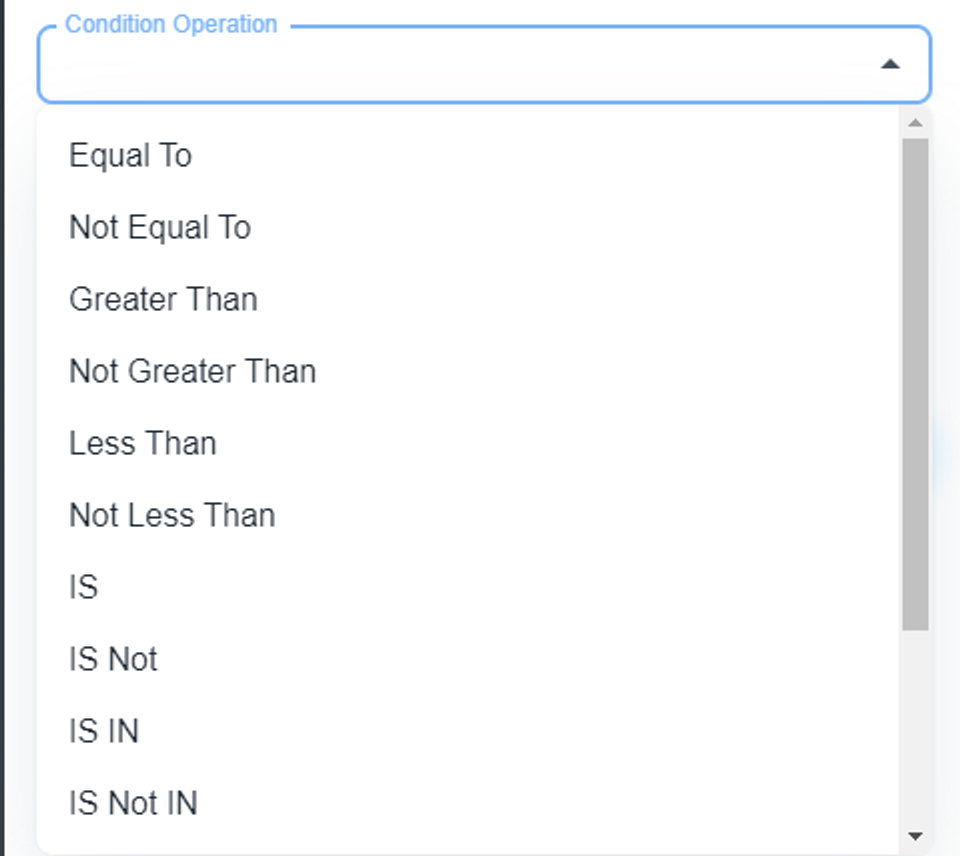Image resolution: width=960 pixels, height=856 pixels.
Task: Click the scrollbar down arrow
Action: point(915,836)
